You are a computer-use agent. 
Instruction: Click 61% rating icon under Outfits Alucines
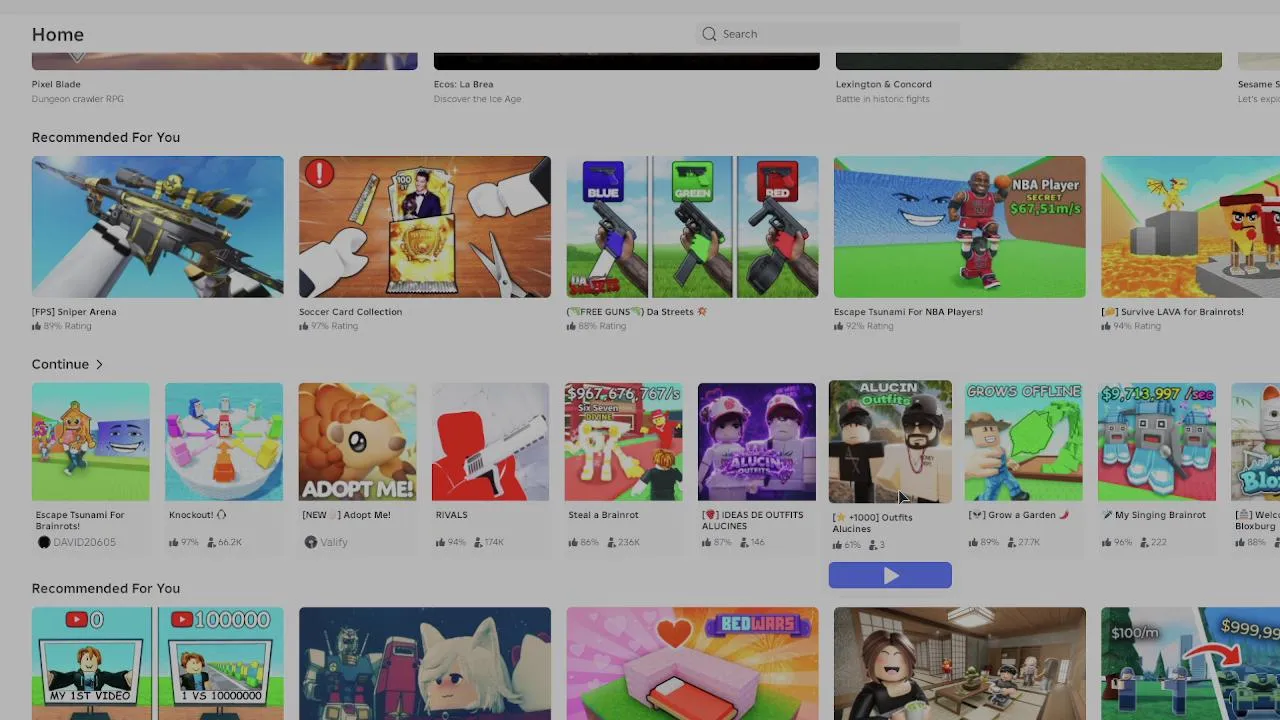[x=838, y=545]
